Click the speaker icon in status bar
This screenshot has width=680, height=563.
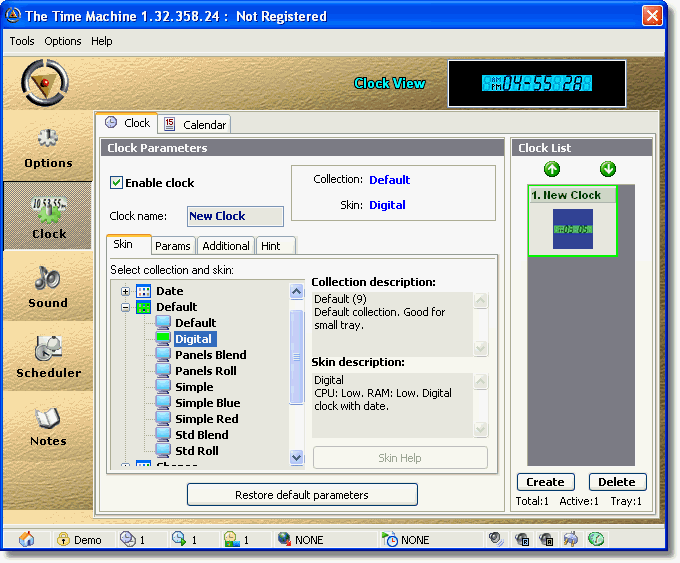[x=496, y=539]
